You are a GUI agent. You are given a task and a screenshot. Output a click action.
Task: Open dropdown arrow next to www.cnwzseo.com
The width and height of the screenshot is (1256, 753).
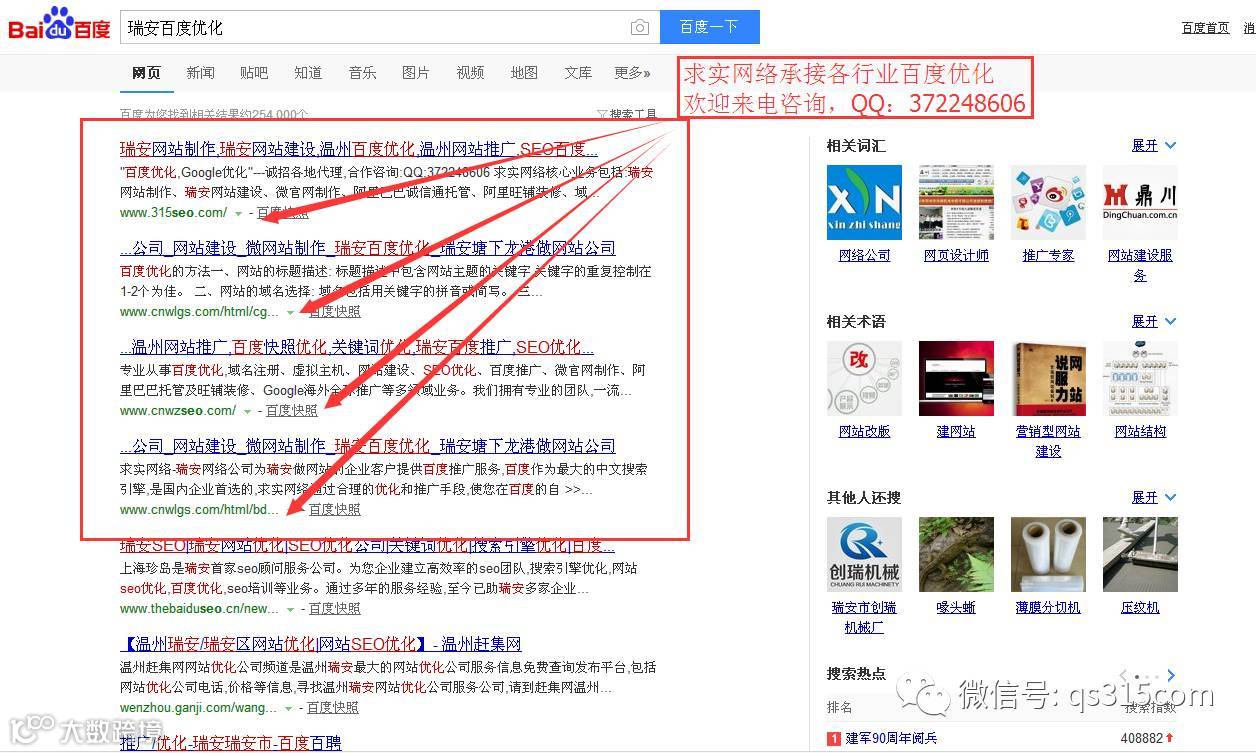(x=247, y=411)
